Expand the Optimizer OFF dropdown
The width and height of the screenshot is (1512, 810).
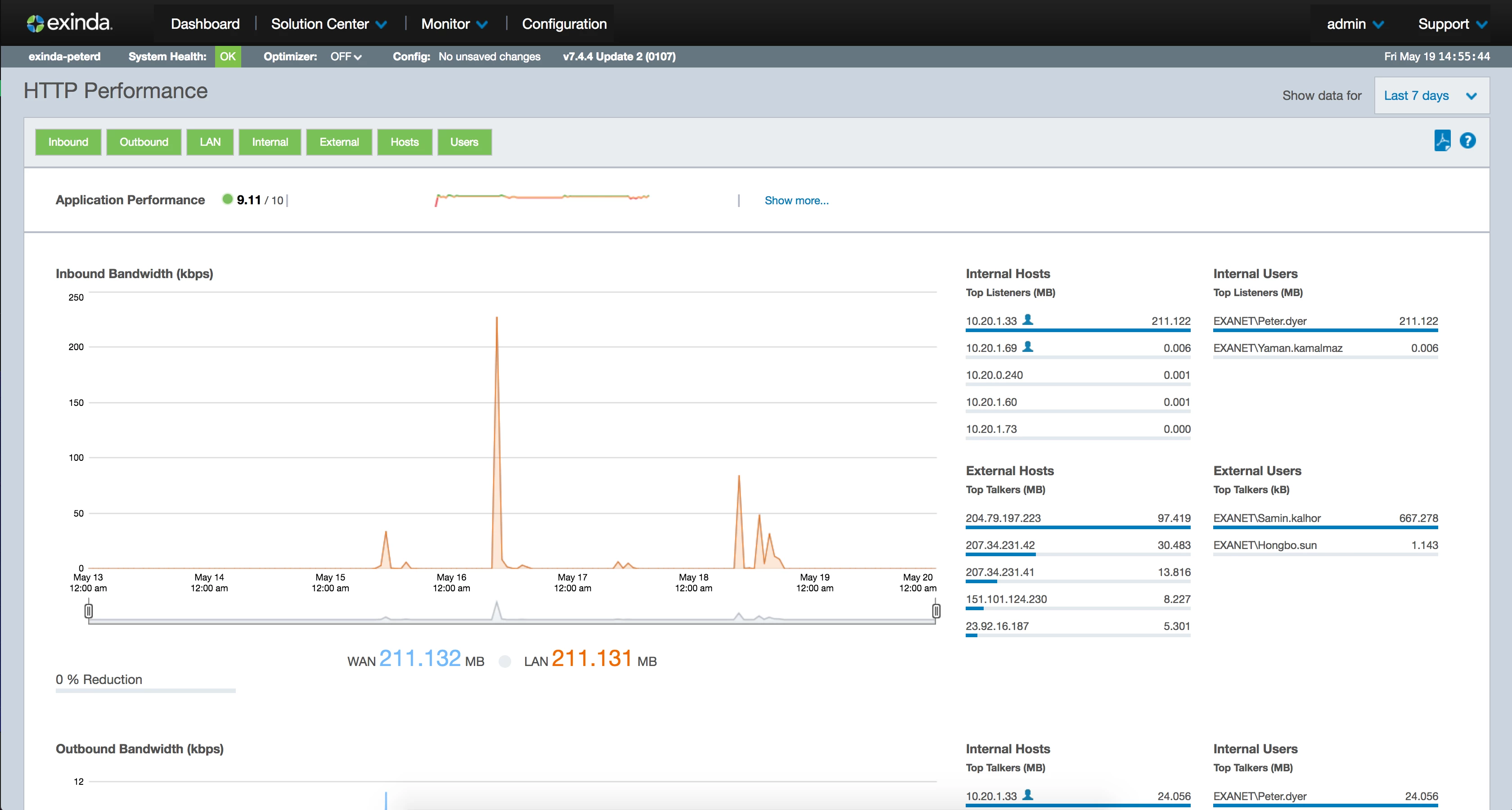[346, 57]
